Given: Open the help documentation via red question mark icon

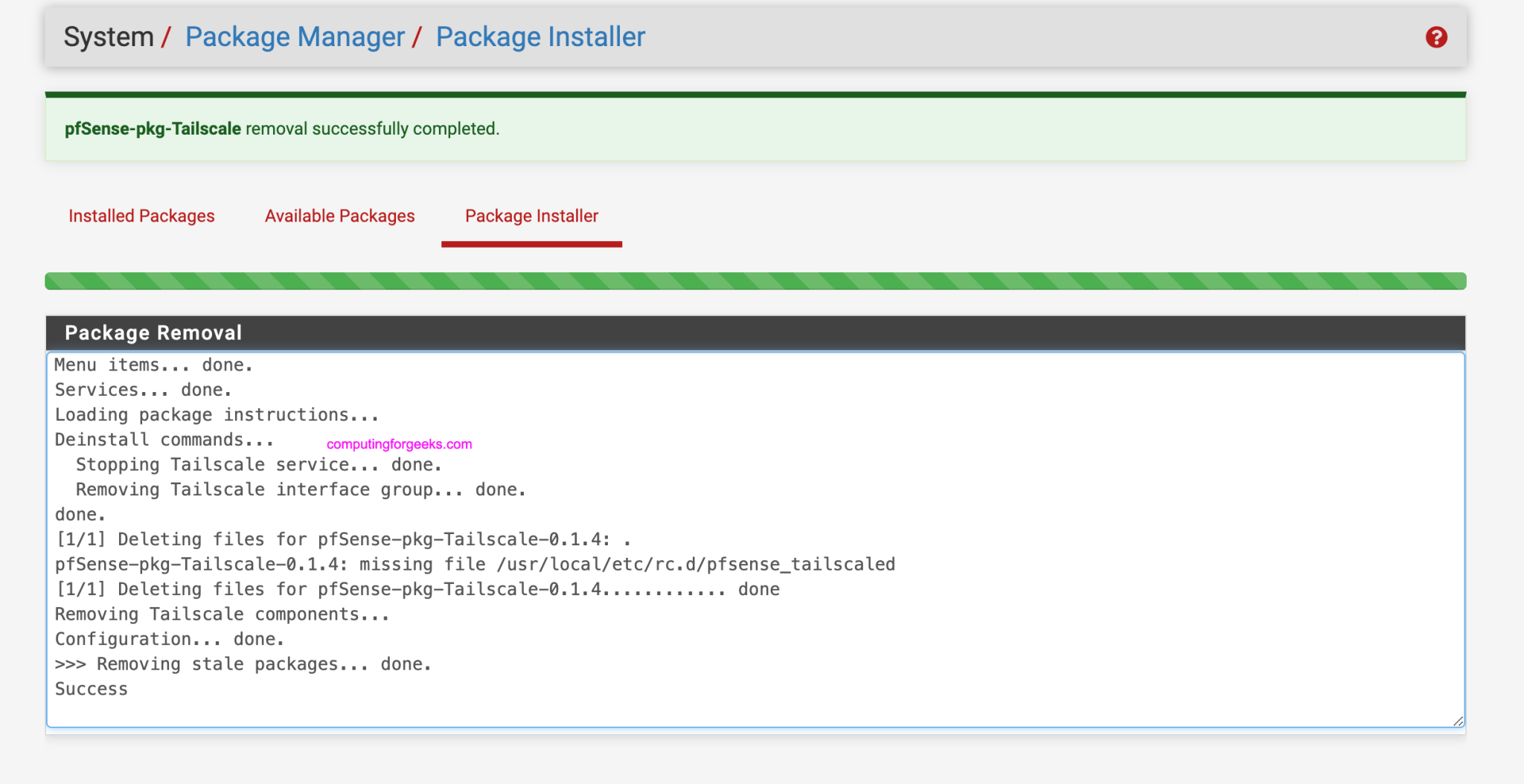Looking at the screenshot, I should tap(1437, 36).
